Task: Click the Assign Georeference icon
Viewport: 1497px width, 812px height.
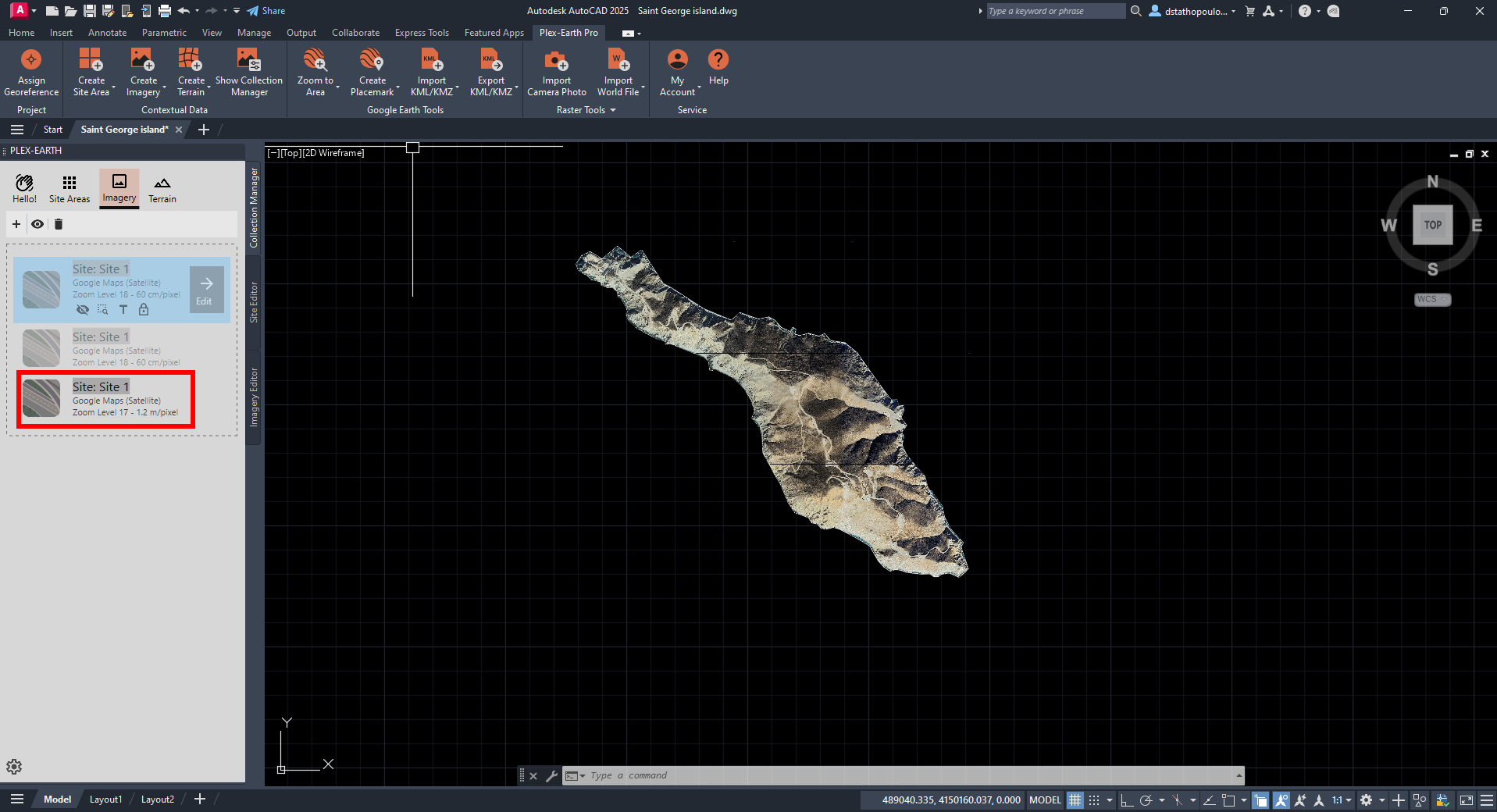Action: [x=31, y=60]
